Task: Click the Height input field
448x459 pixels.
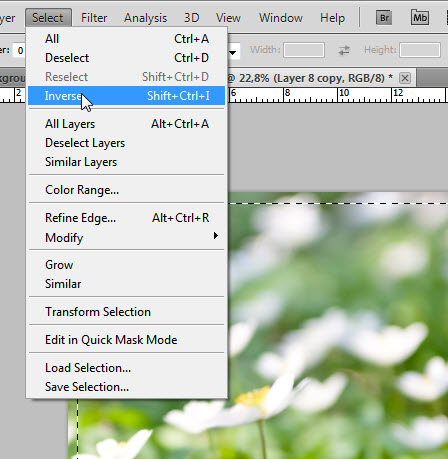Action: coord(420,50)
